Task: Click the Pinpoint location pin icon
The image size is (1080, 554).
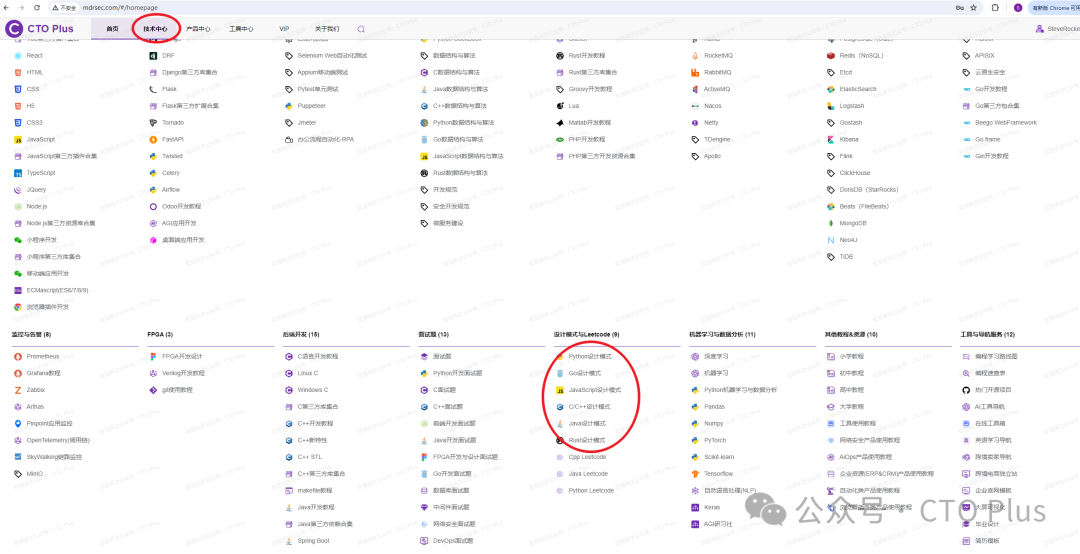Action: [18, 423]
